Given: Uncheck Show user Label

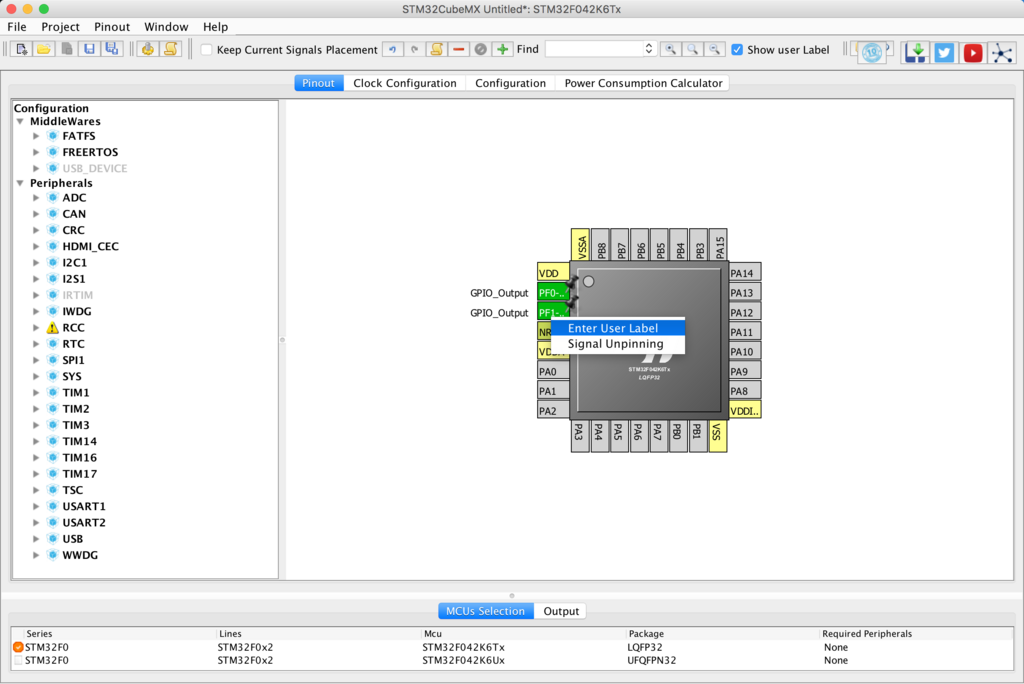Looking at the screenshot, I should tap(737, 49).
